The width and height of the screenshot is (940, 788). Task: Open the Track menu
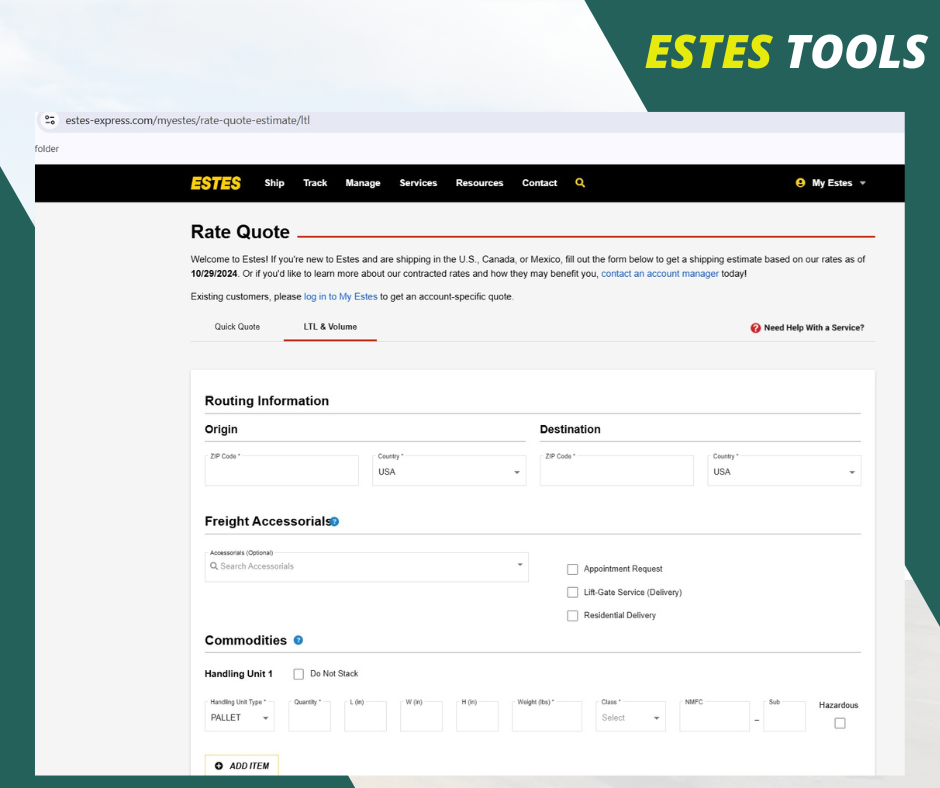(x=315, y=183)
